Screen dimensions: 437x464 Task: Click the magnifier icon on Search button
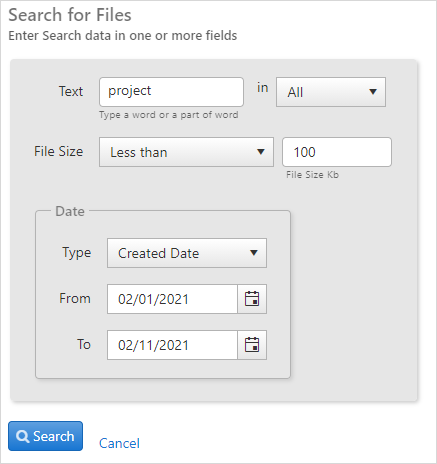click(23, 436)
